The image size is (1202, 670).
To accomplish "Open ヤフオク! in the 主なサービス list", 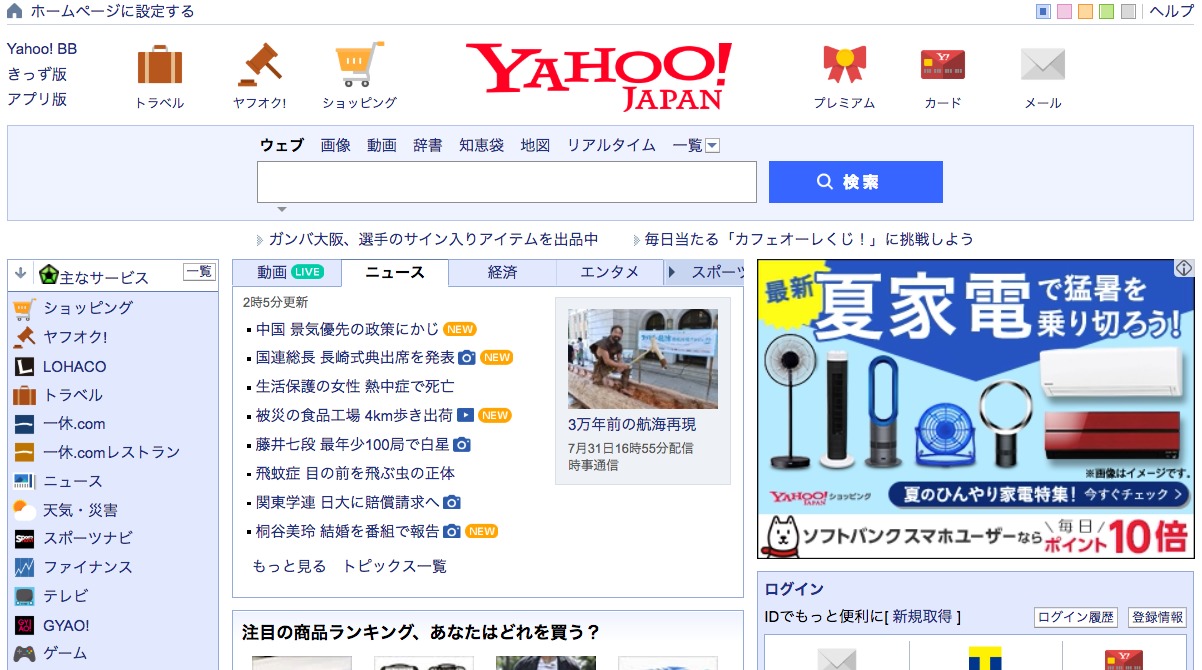I will coord(75,337).
